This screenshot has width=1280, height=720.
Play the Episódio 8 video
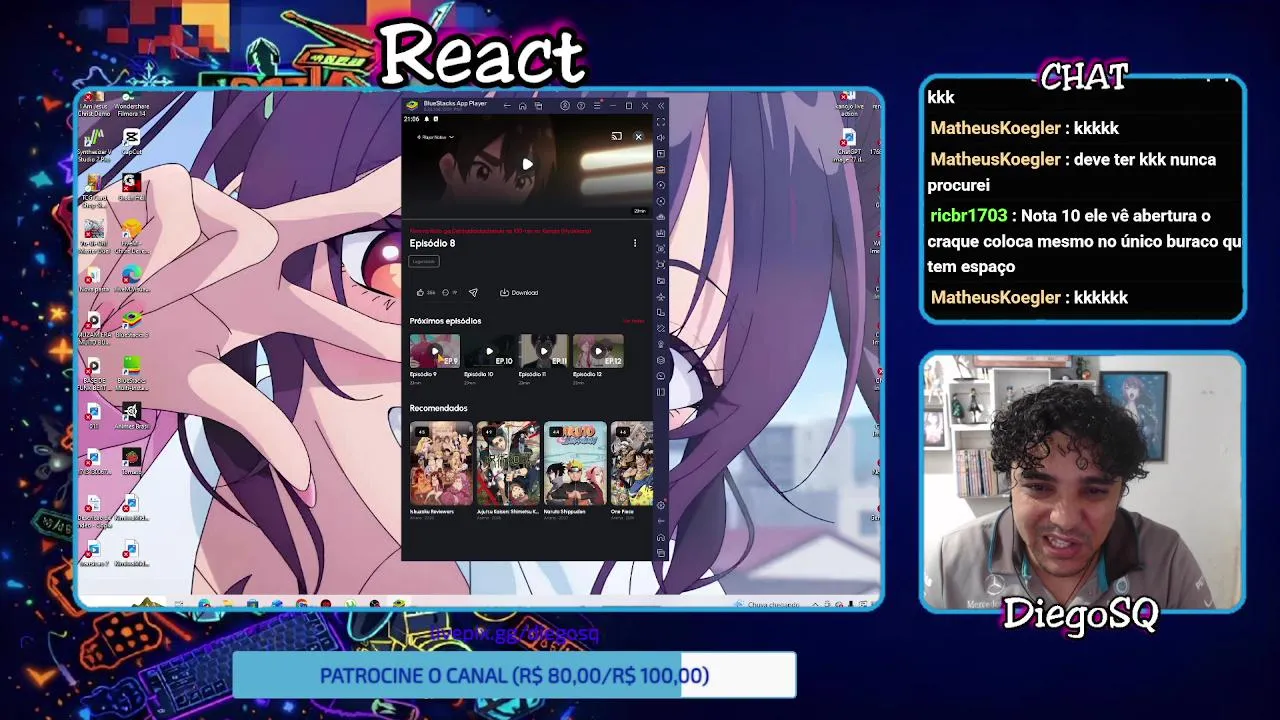[527, 165]
